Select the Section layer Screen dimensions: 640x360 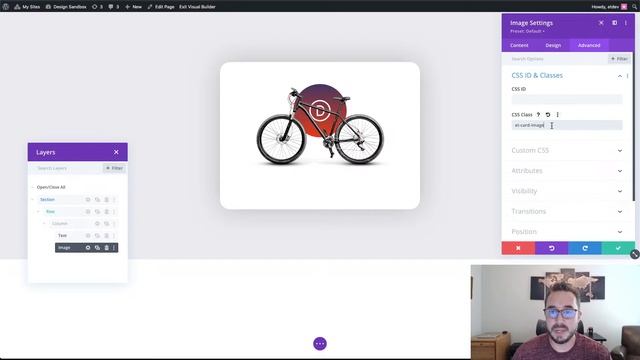pos(47,200)
